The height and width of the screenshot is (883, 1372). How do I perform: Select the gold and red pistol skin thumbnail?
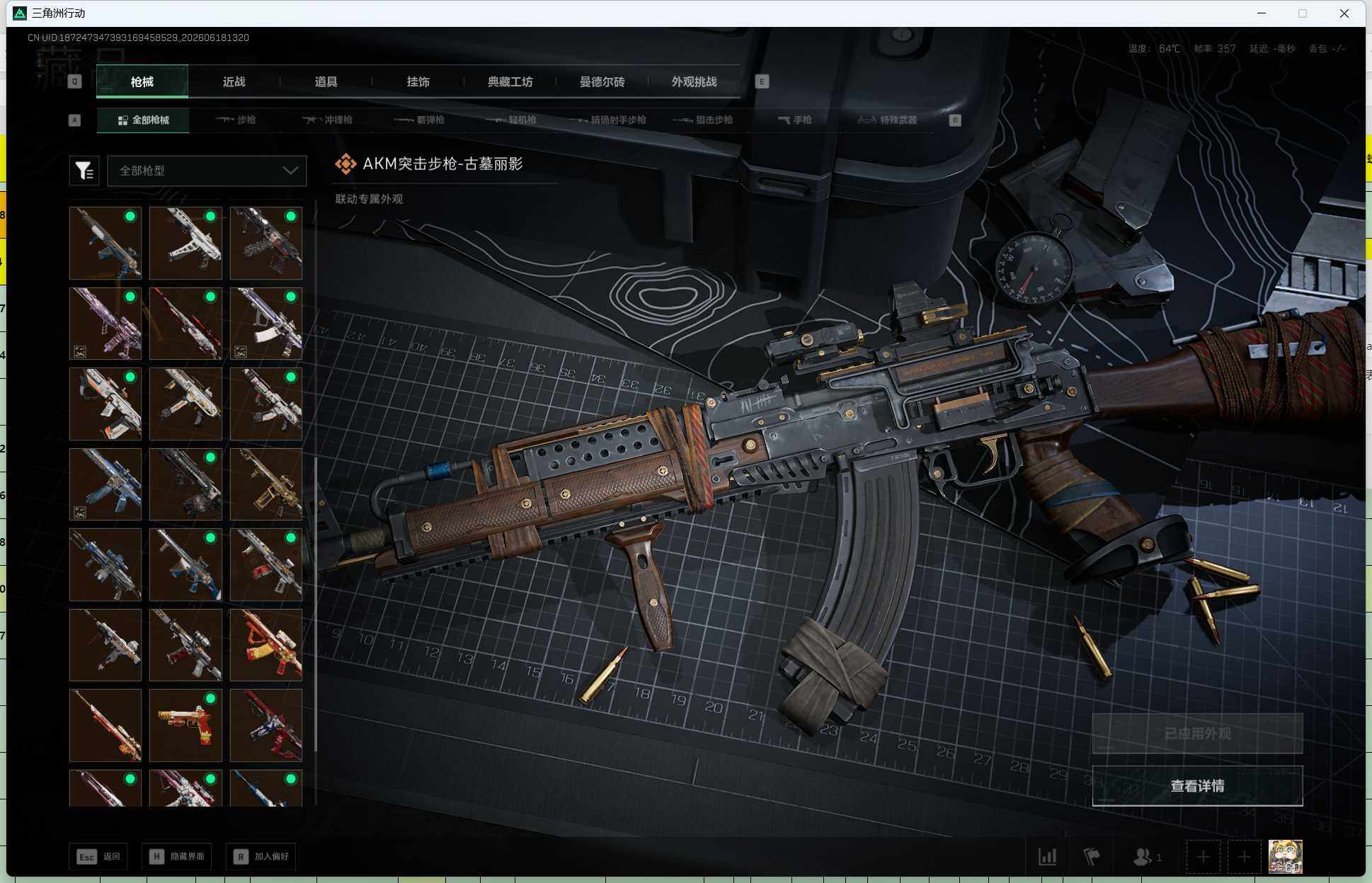coord(185,725)
